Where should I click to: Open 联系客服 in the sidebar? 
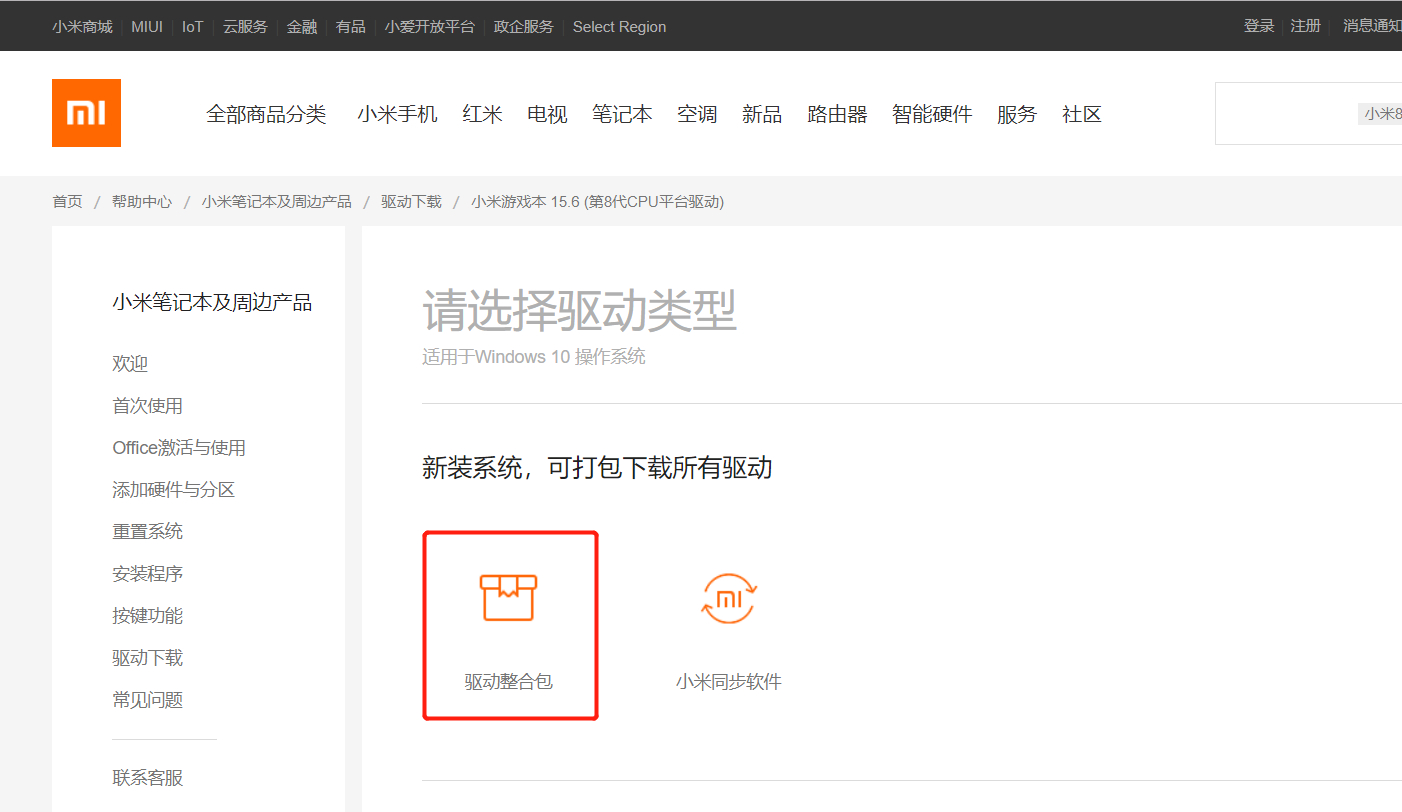pyautogui.click(x=148, y=778)
